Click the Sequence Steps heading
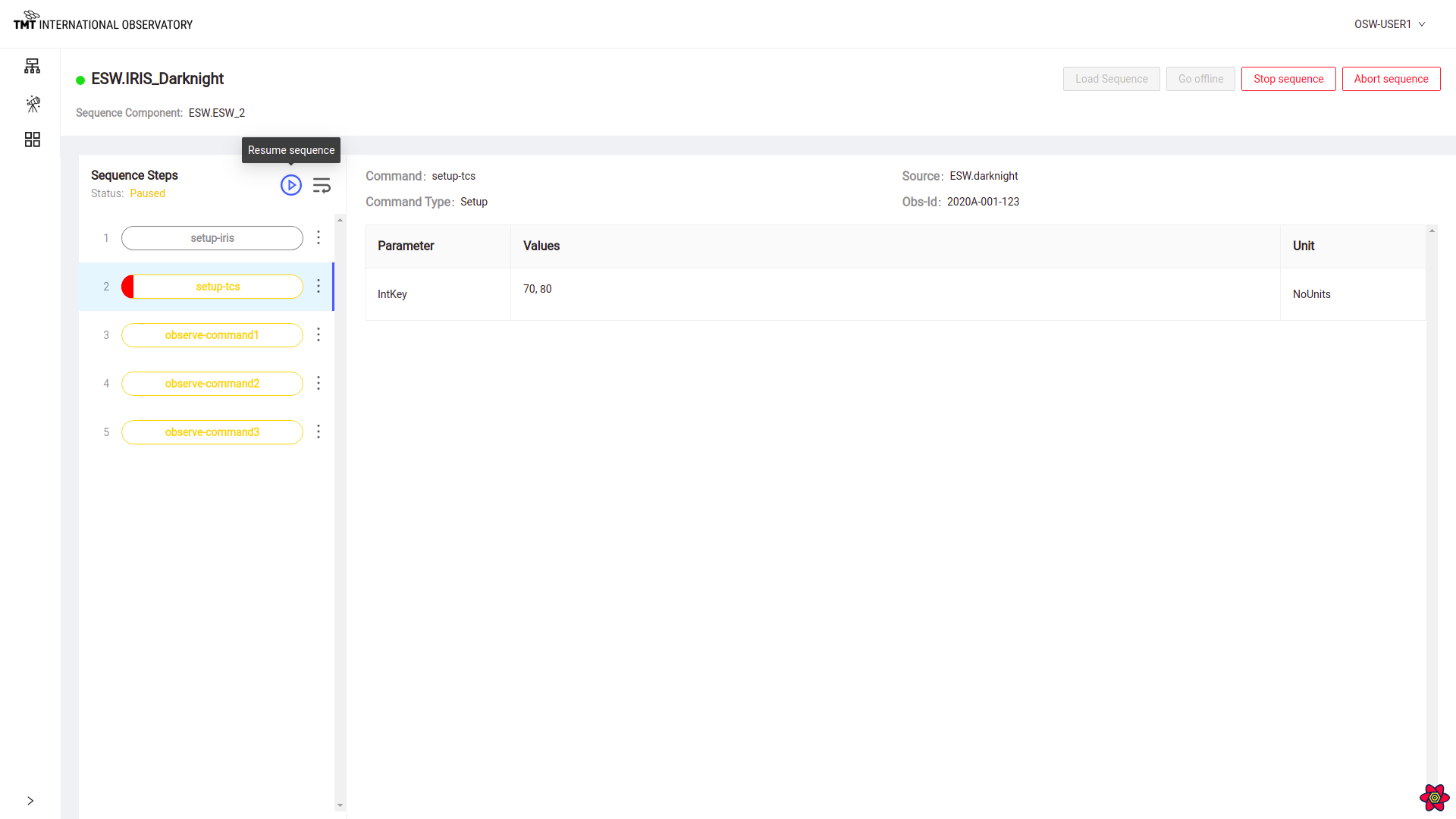Viewport: 1456px width, 819px height. tap(134, 175)
